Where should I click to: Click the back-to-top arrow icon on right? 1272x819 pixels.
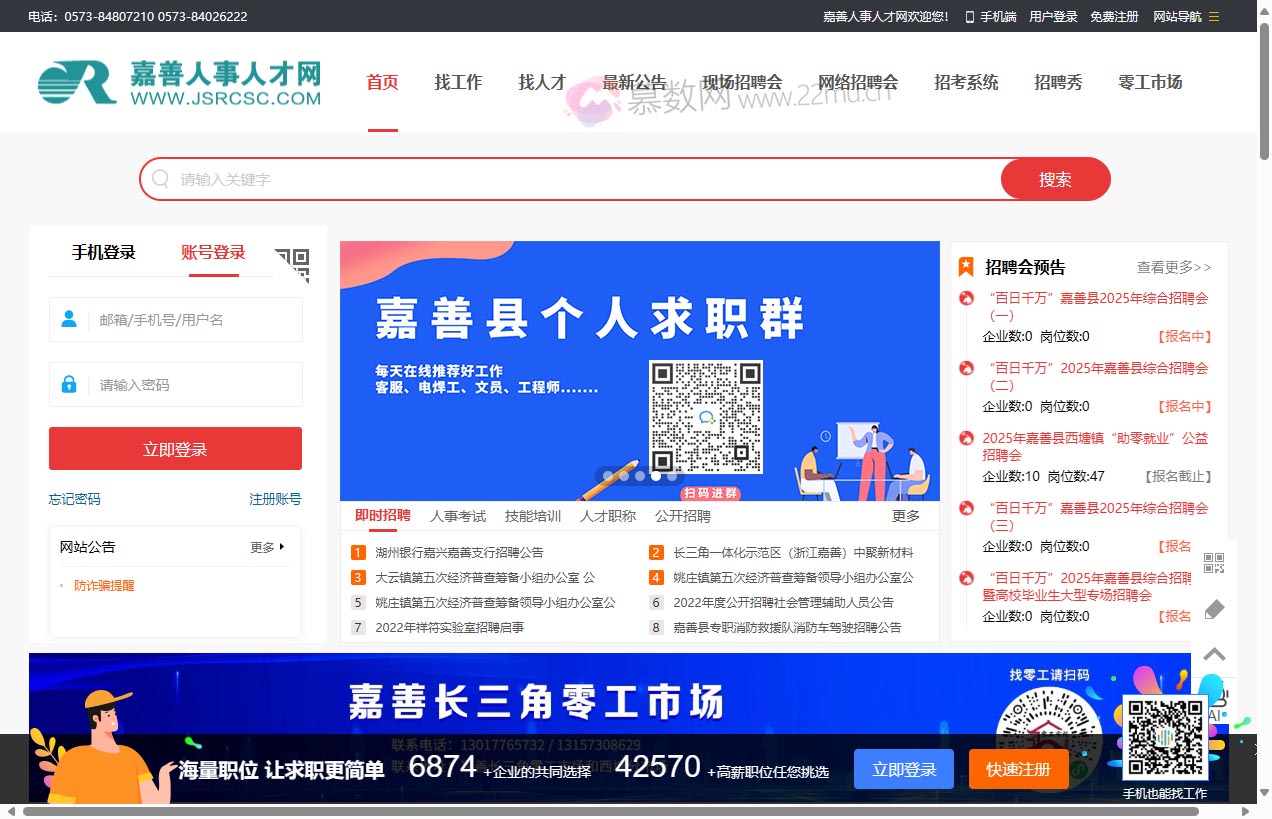point(1213,654)
